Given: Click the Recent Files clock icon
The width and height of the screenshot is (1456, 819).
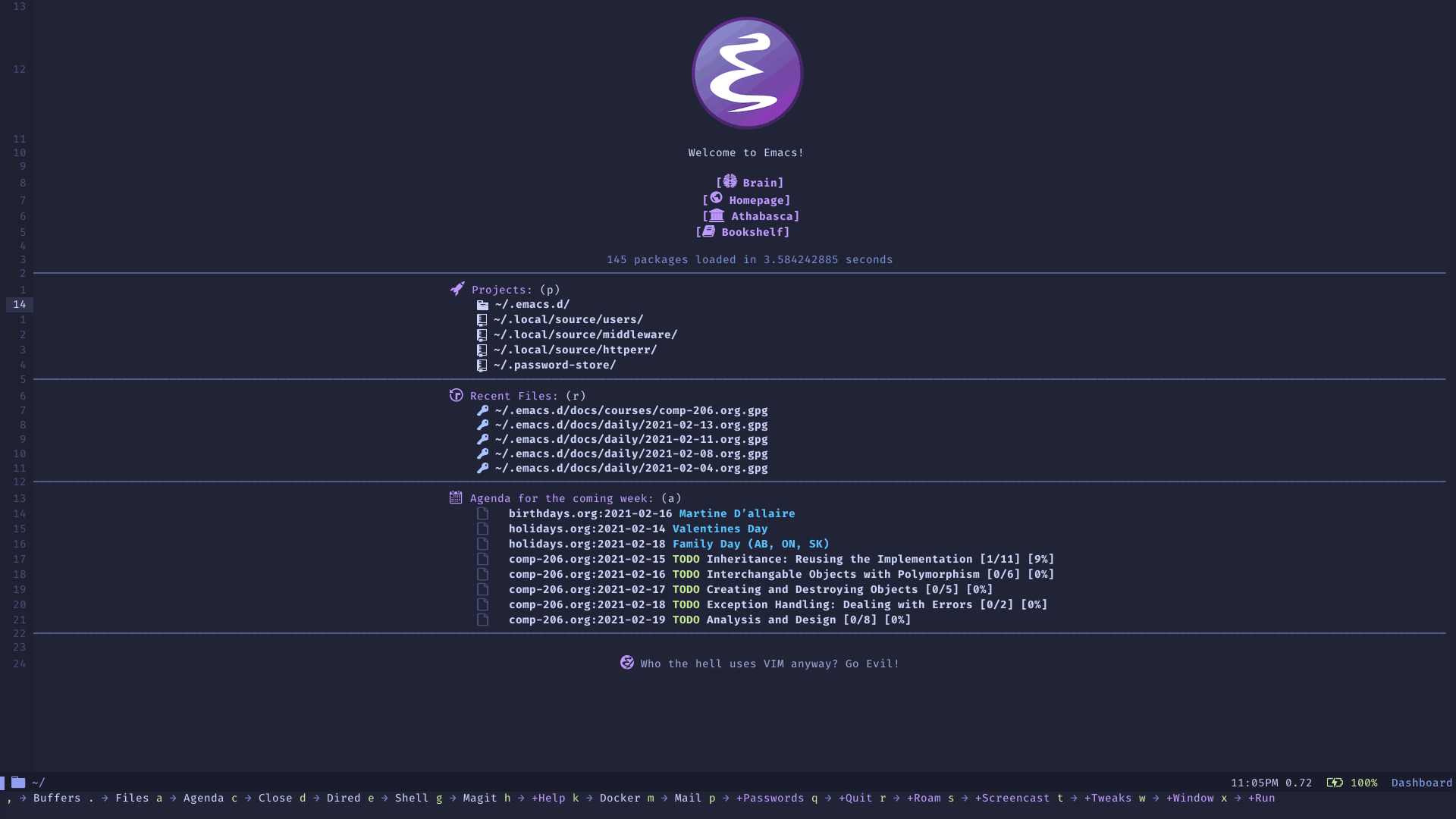Looking at the screenshot, I should tap(456, 395).
